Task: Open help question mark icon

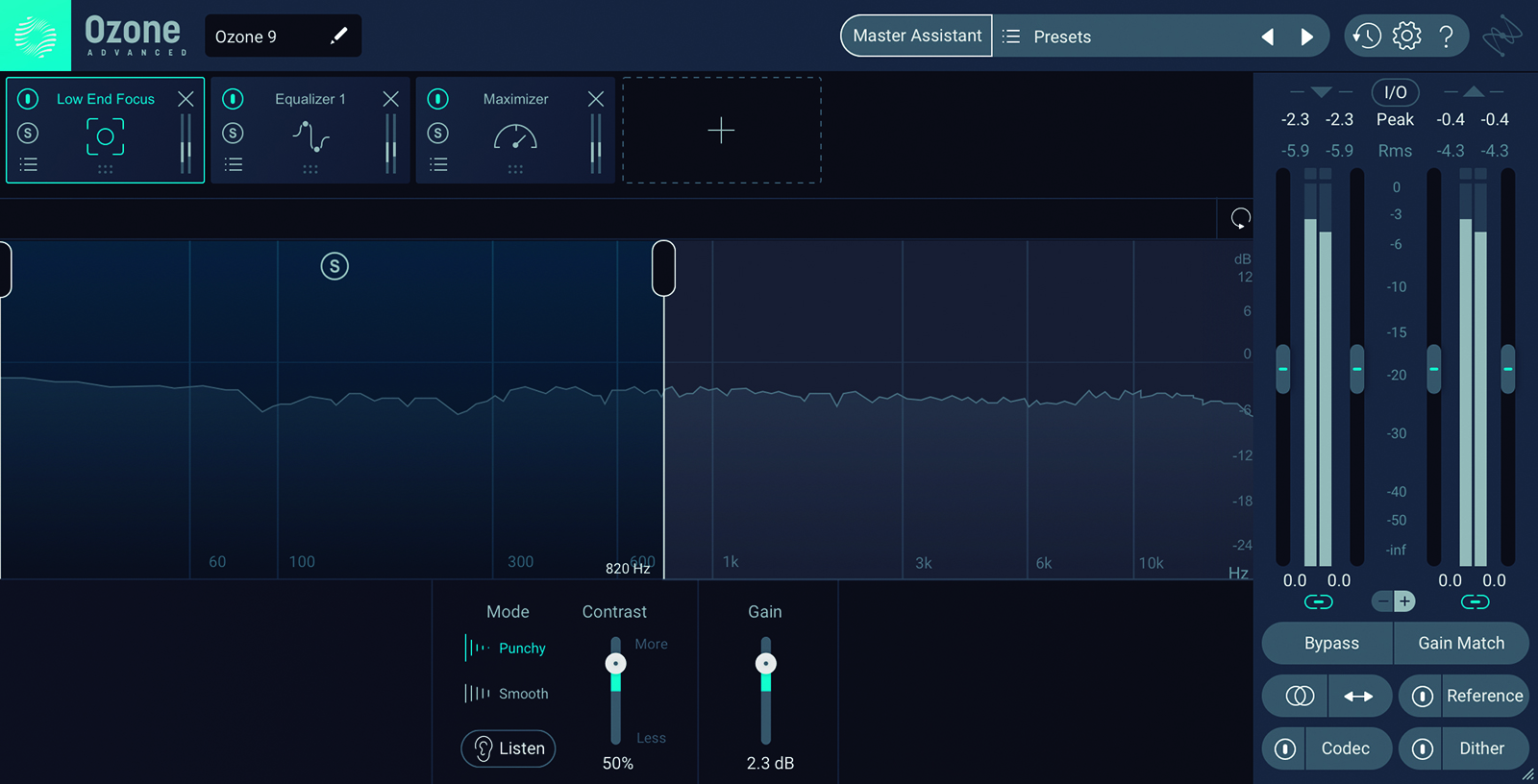Action: [x=1446, y=37]
